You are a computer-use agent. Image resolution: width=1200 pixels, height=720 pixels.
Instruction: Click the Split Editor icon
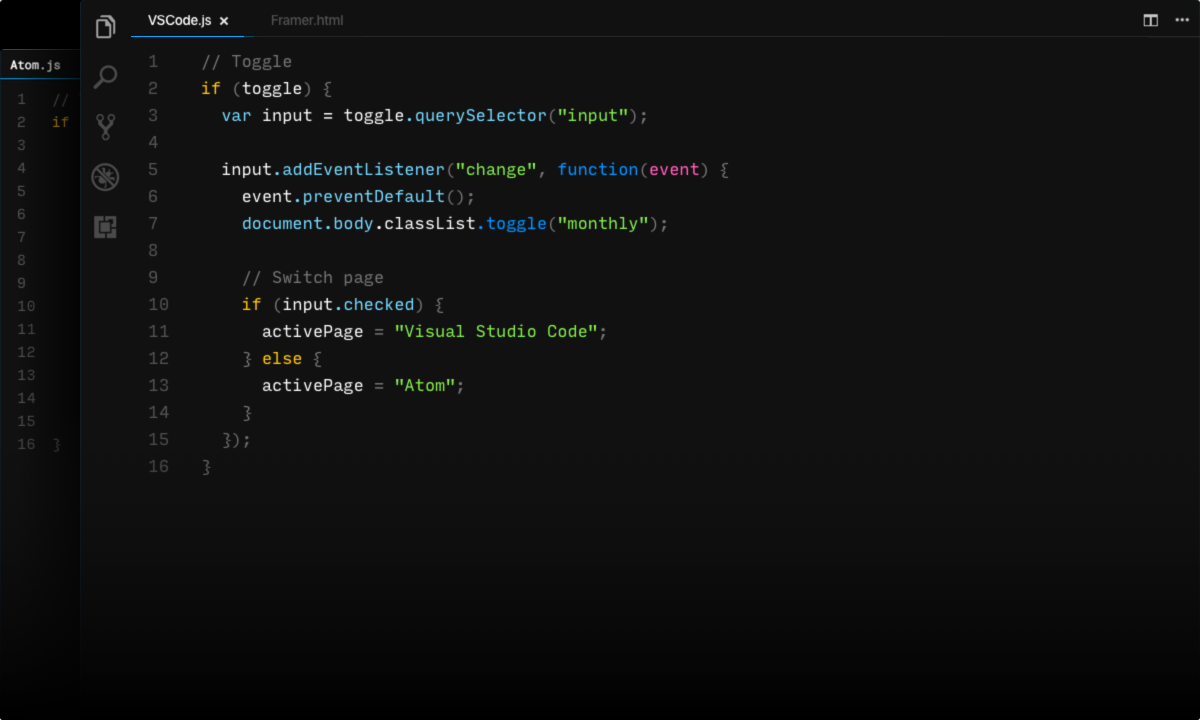point(1151,20)
